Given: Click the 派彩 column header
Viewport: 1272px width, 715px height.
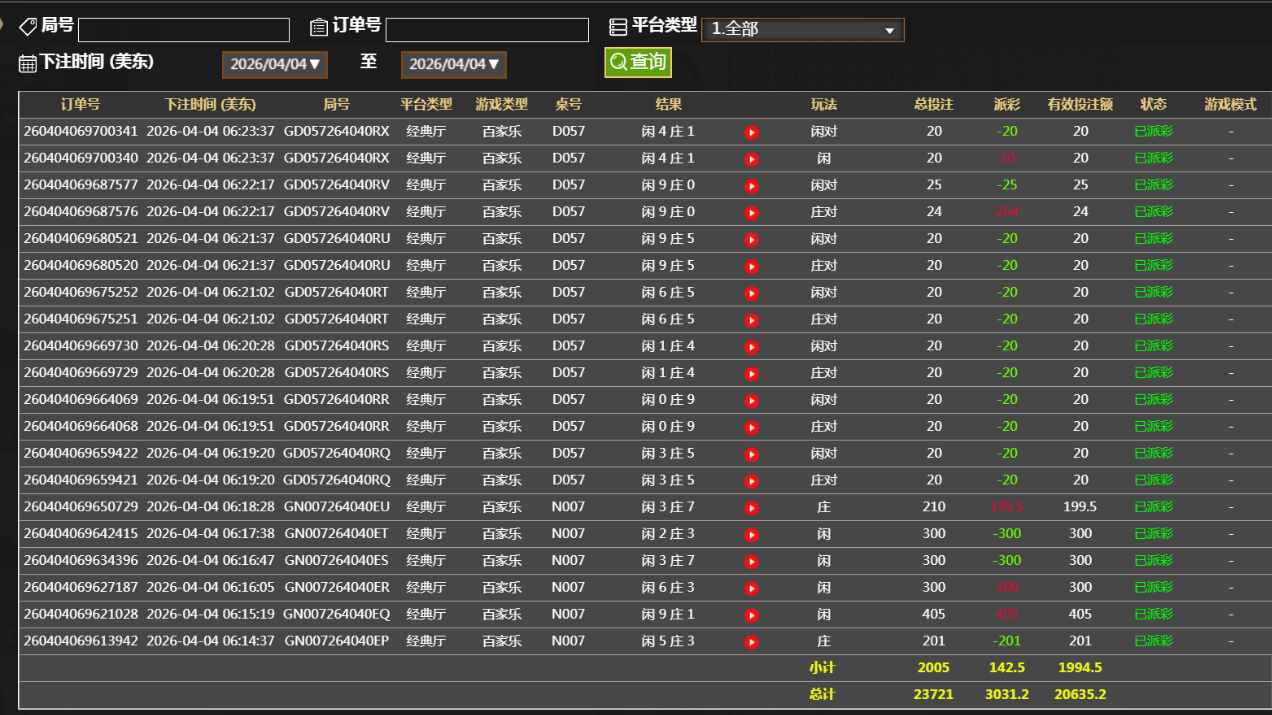Looking at the screenshot, I should [1007, 104].
